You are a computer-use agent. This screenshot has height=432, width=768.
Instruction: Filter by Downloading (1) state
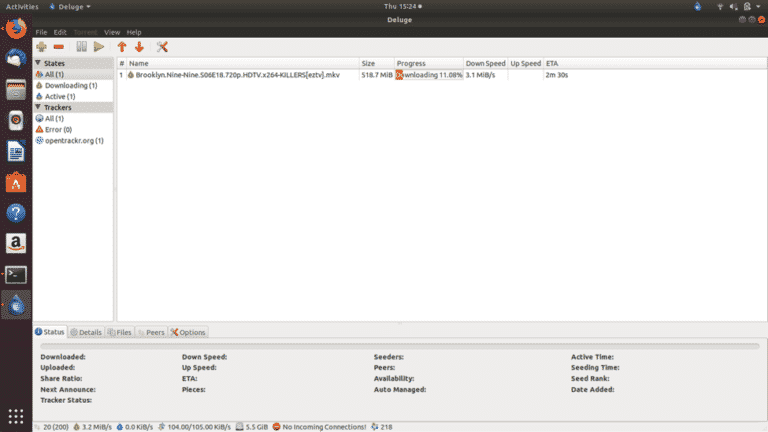tap(73, 85)
